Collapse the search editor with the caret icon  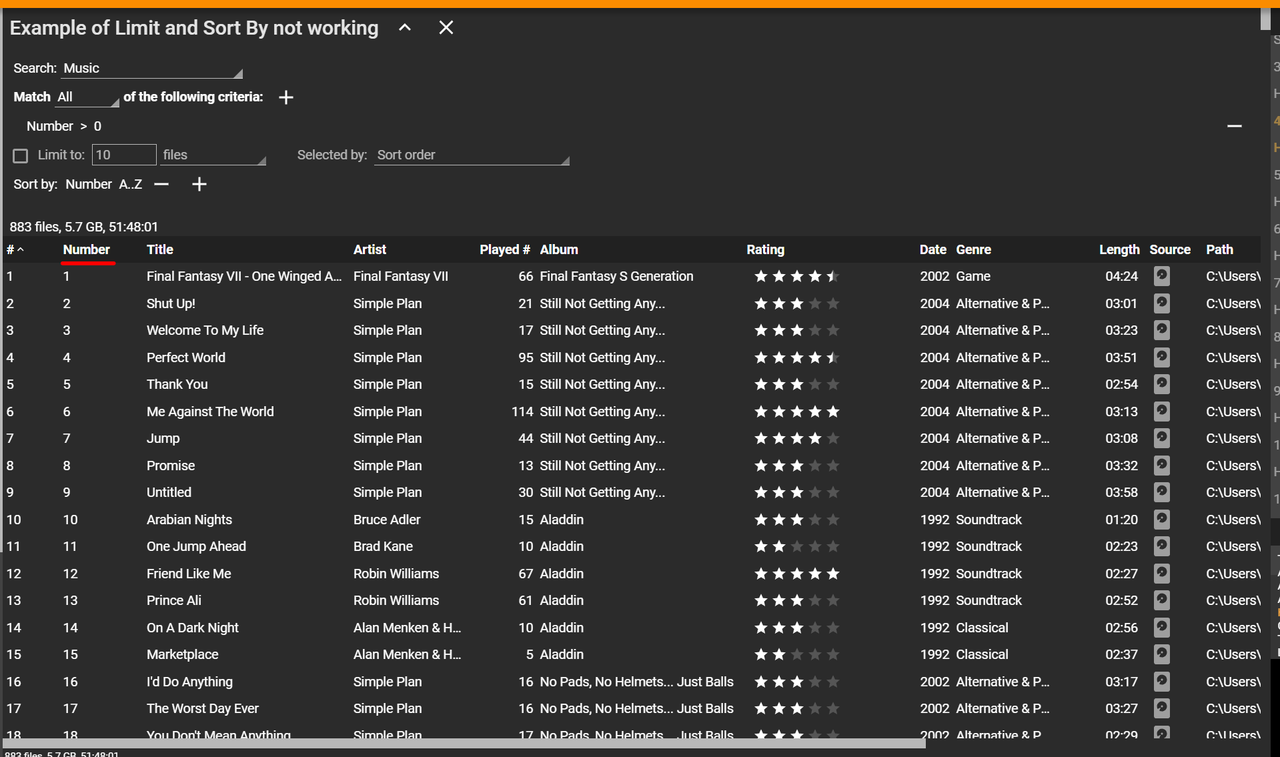[x=405, y=28]
